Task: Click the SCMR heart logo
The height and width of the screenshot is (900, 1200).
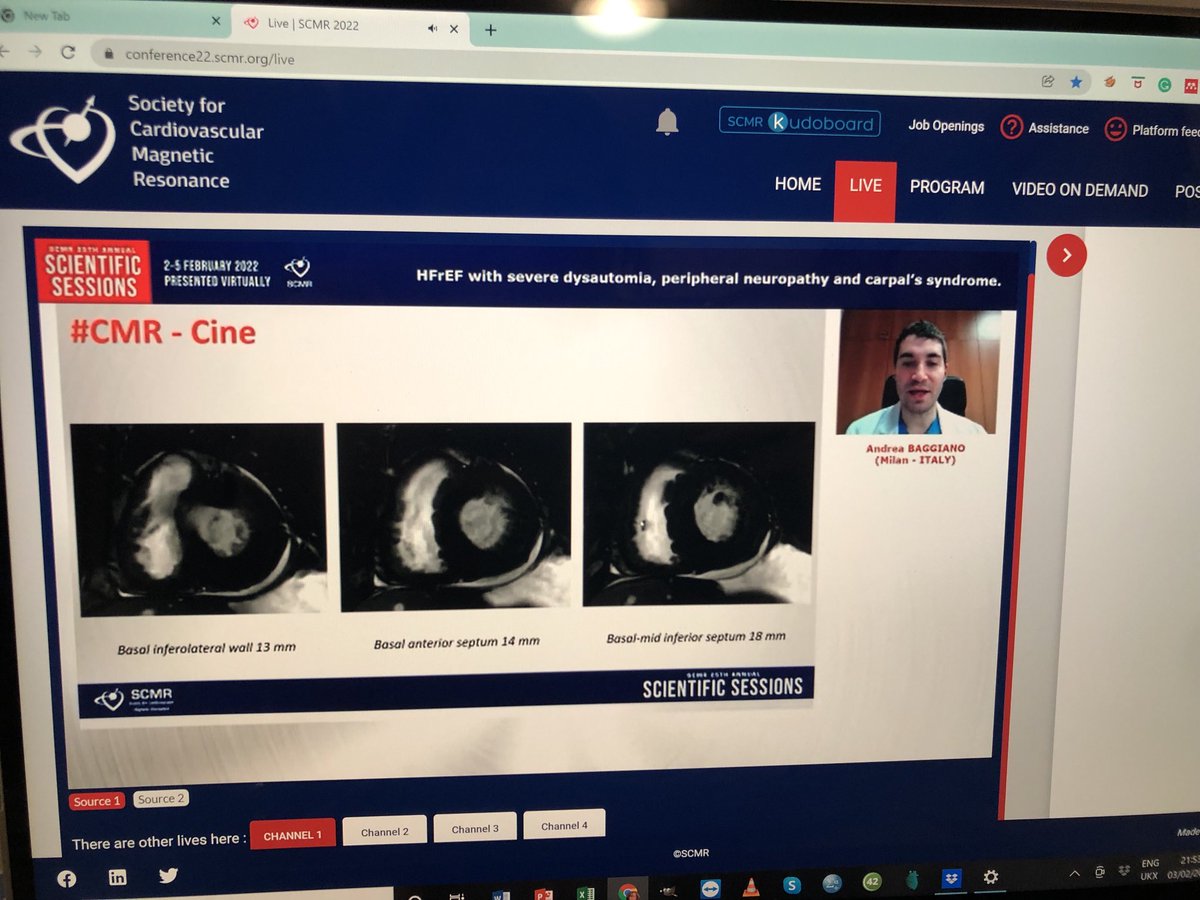Action: click(x=62, y=141)
